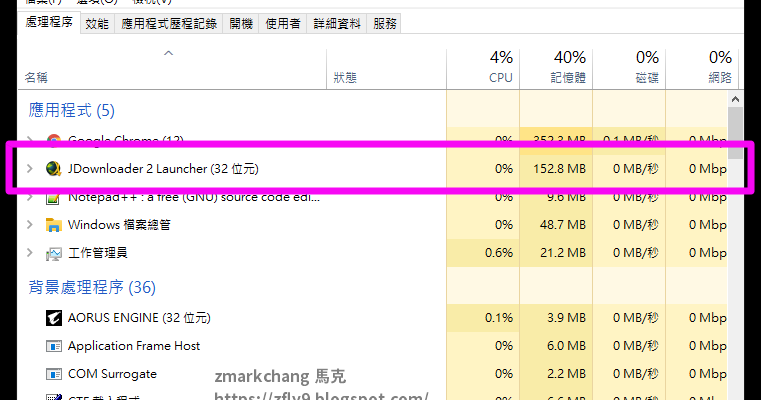Select the Application Frame Host row name

tap(134, 346)
